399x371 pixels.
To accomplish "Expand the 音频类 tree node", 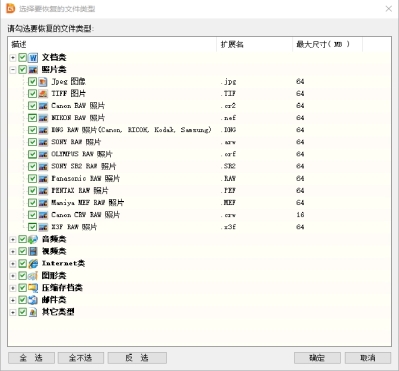I will tap(13, 239).
